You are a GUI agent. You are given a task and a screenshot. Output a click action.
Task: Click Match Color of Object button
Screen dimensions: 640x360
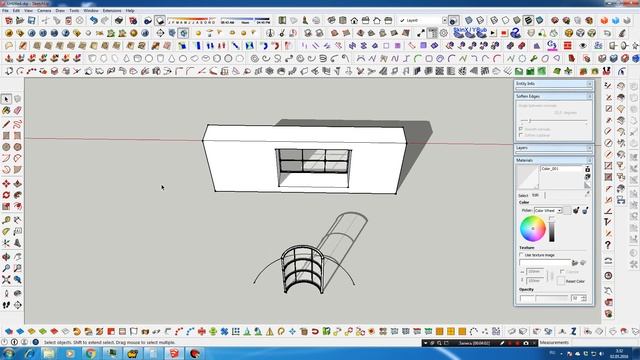click(x=576, y=211)
